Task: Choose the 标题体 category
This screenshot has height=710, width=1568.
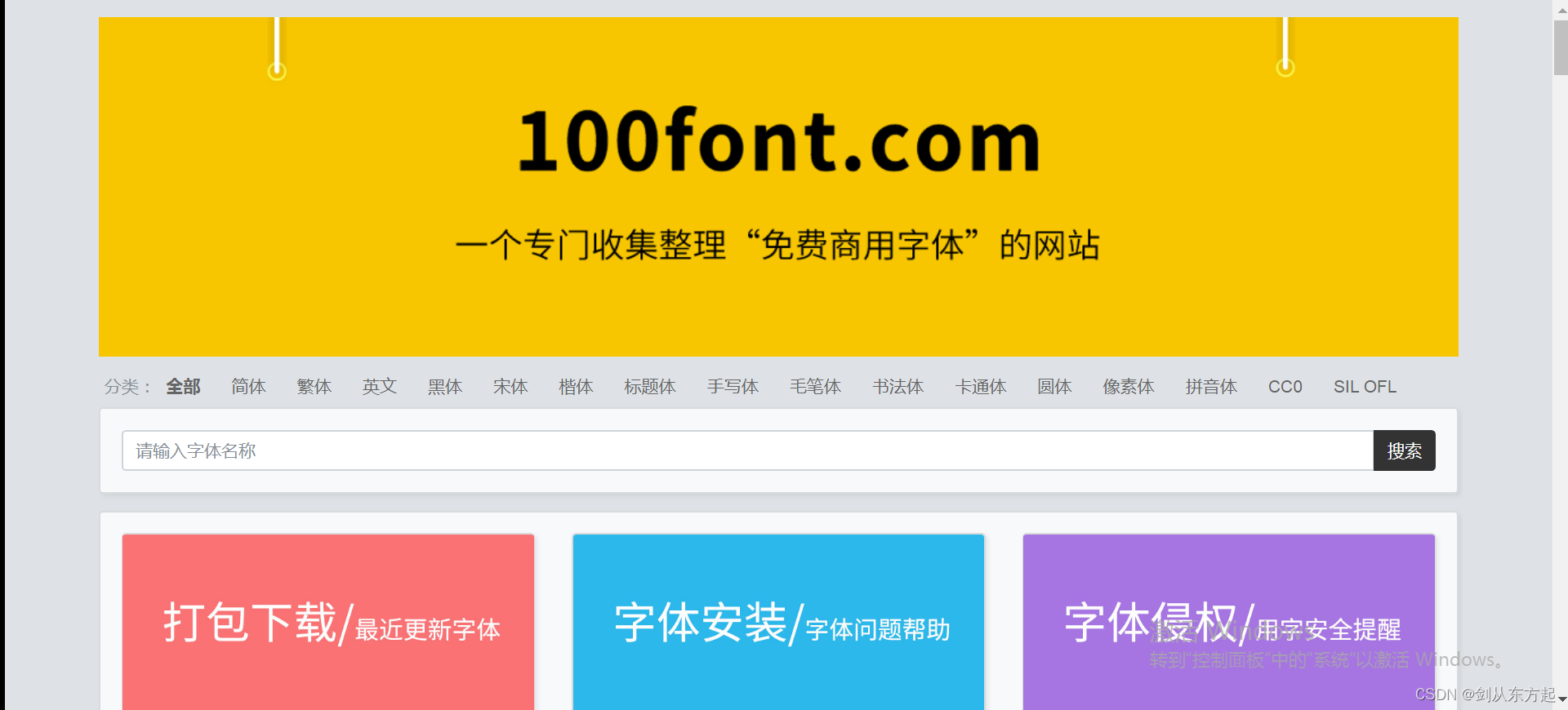Action: [650, 387]
